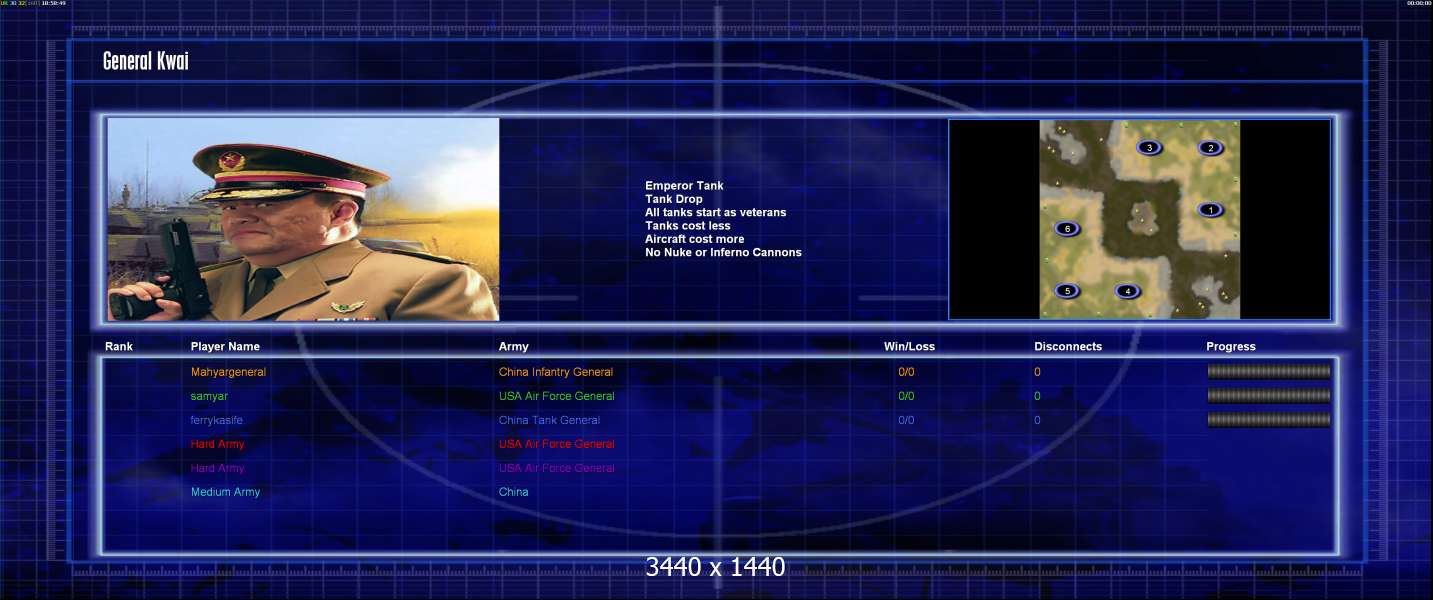Click Mahyargeneral's disconnects value 0
Viewport: 1433px width, 600px height.
tap(1037, 372)
